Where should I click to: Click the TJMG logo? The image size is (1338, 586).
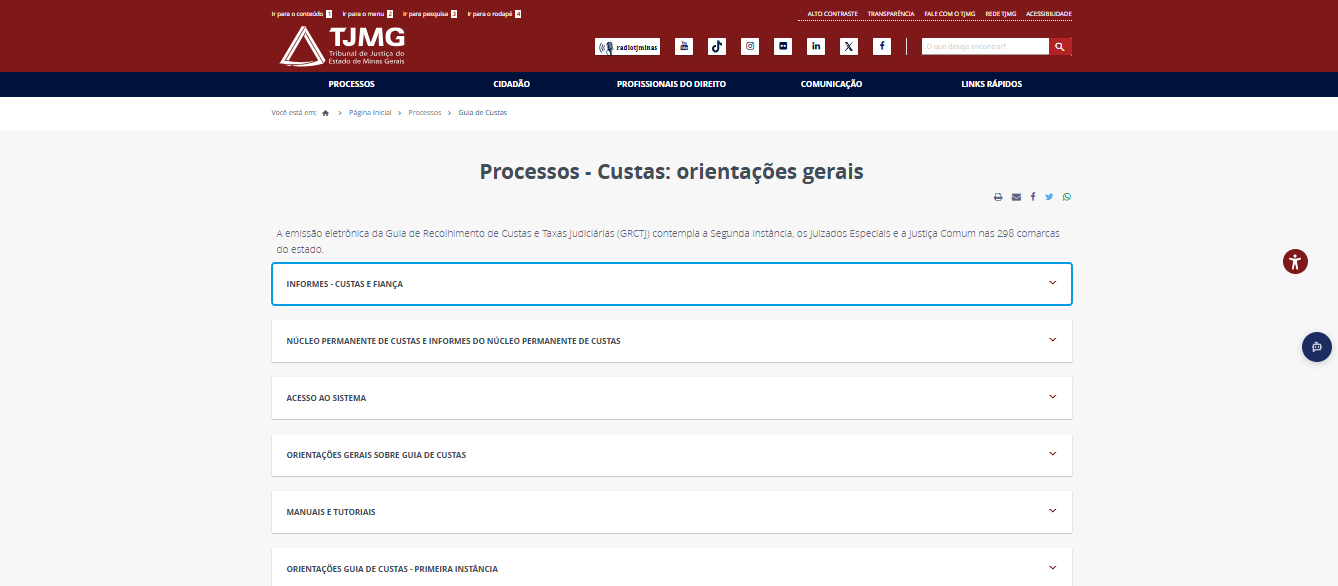(x=342, y=45)
